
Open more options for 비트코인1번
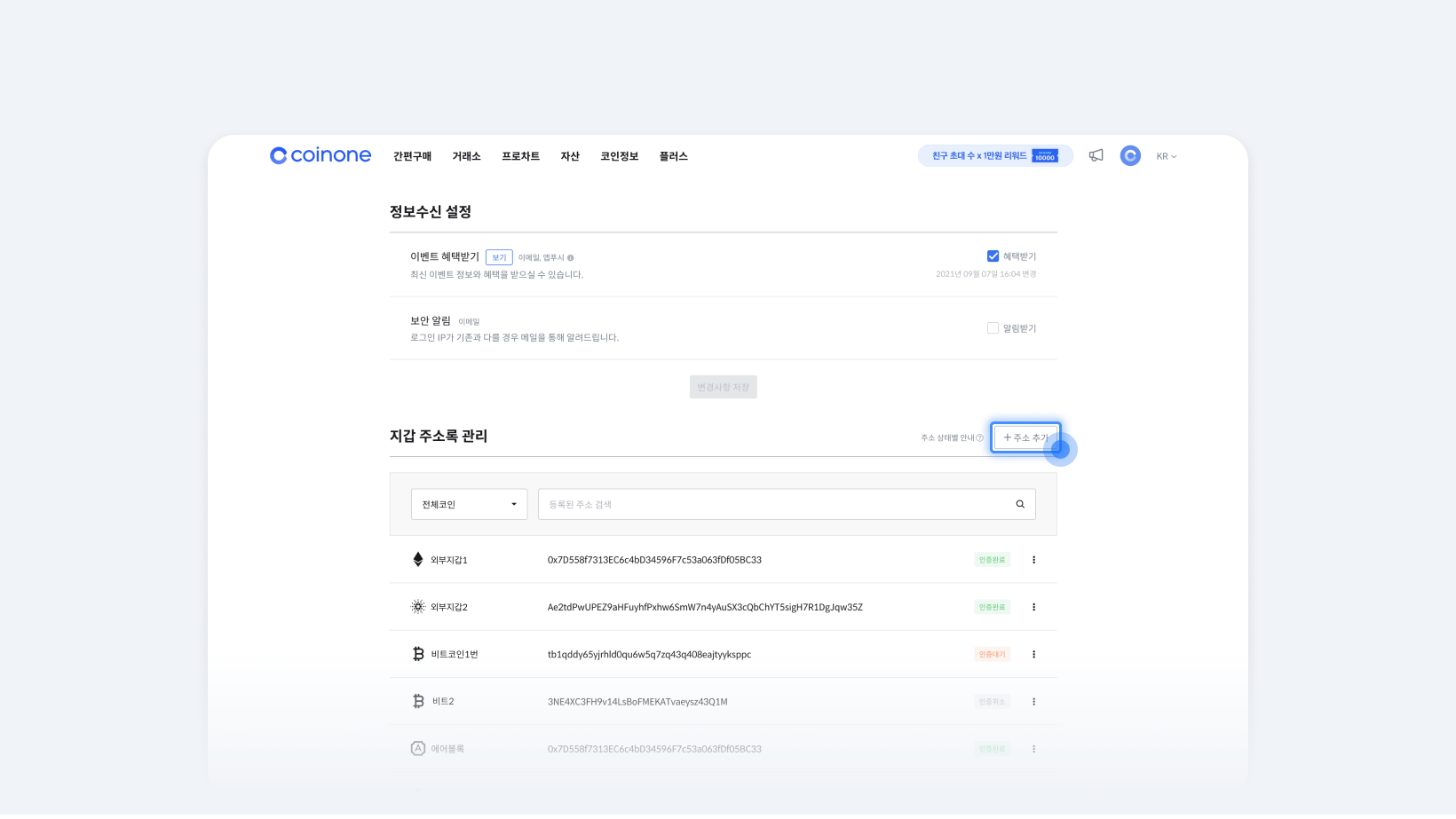(1033, 654)
